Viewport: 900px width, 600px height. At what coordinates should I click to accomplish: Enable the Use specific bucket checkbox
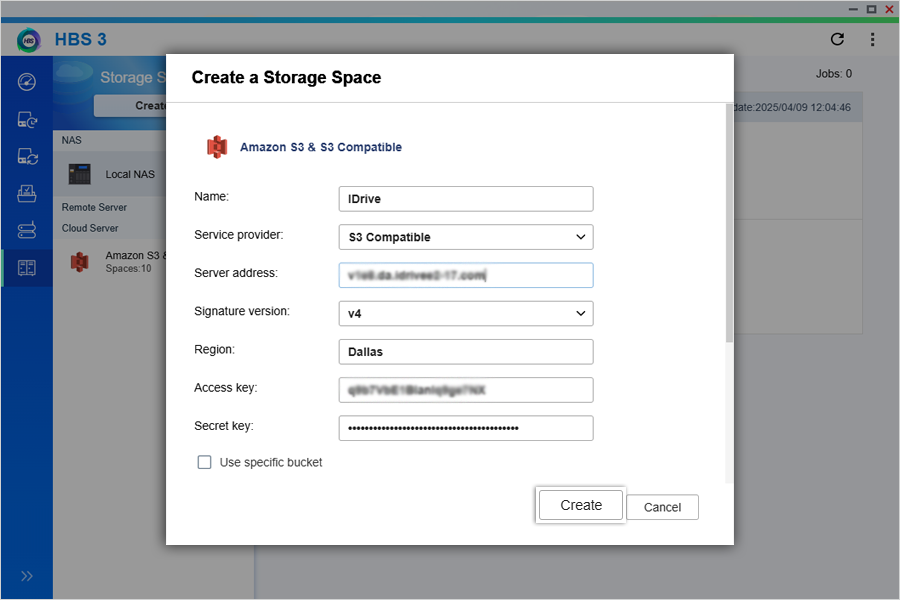click(204, 462)
